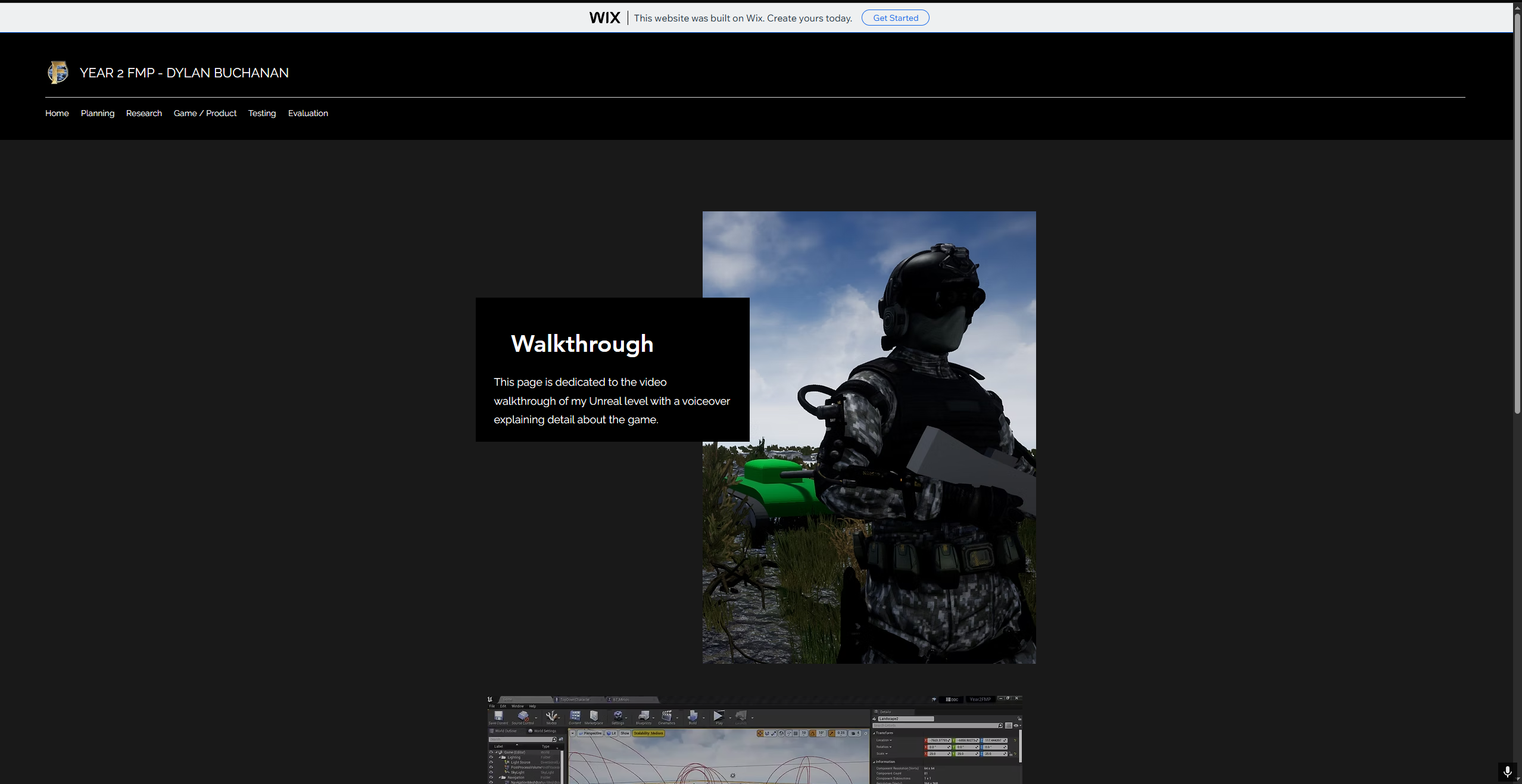Click the Build icon in the Unreal toolbar

pos(693,716)
